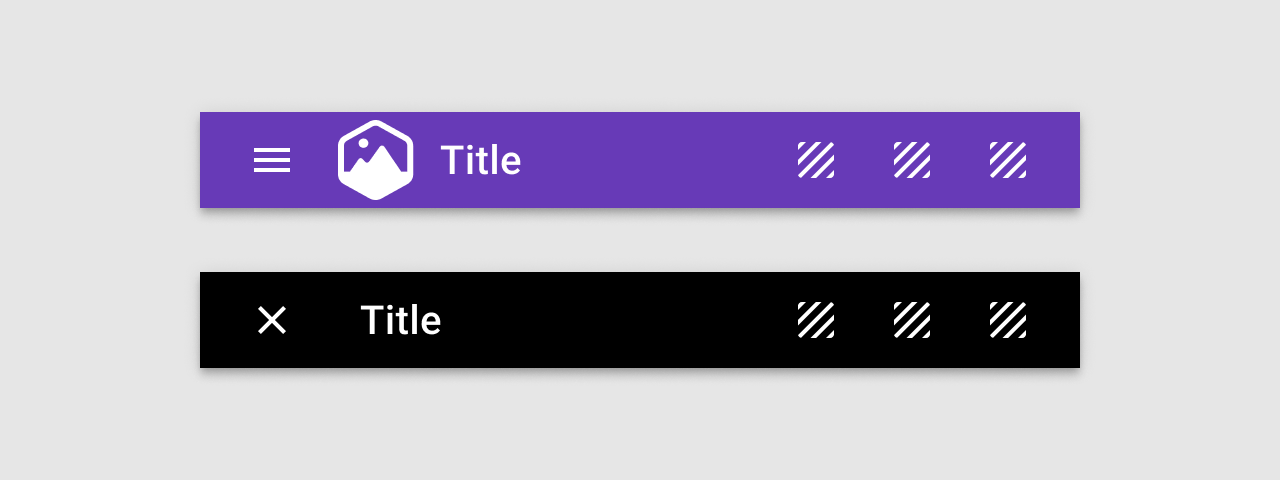
Task: Click empty black space between Title and action icons
Action: (620, 320)
